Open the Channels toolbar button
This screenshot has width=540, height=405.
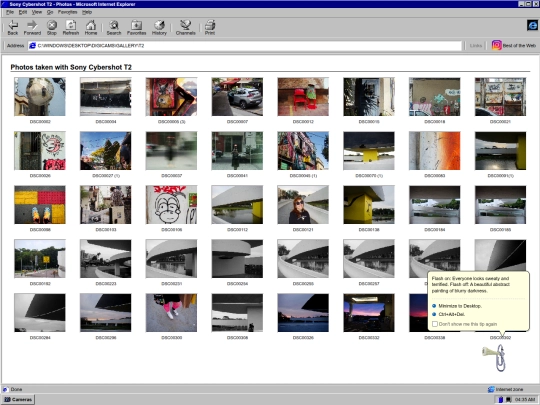coord(186,27)
